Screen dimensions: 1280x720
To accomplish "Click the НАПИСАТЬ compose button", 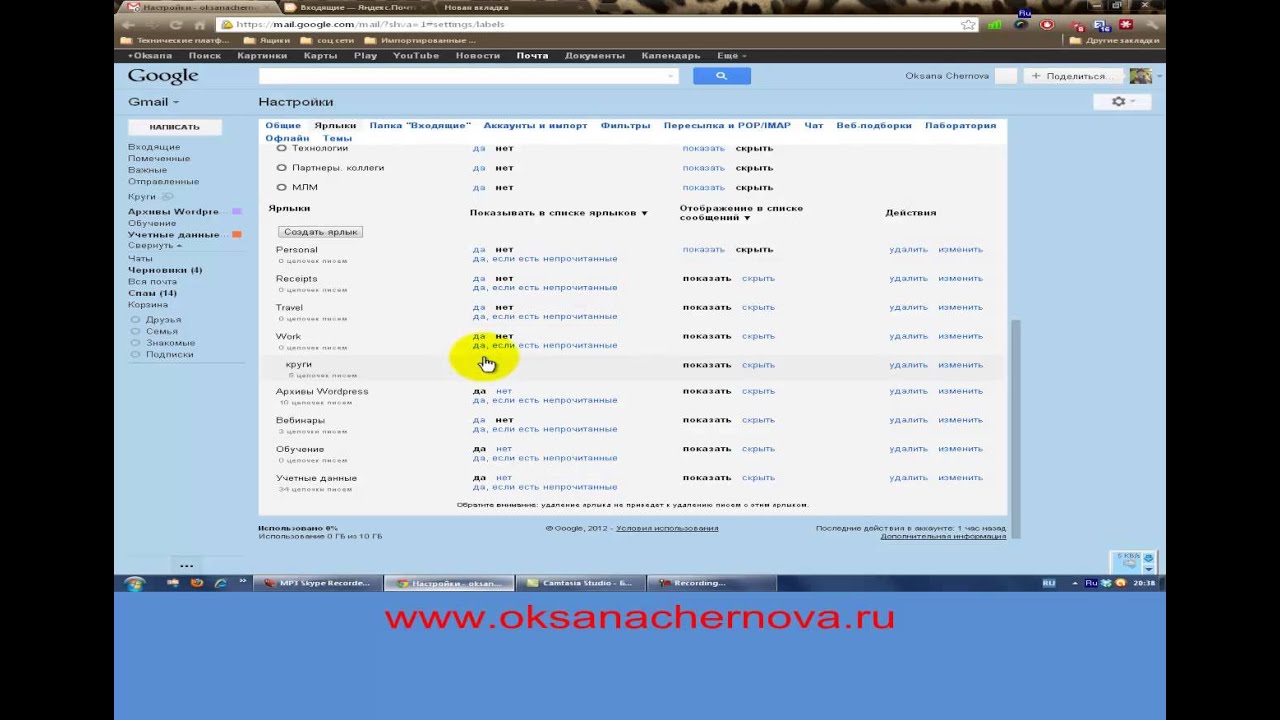I will click(175, 127).
